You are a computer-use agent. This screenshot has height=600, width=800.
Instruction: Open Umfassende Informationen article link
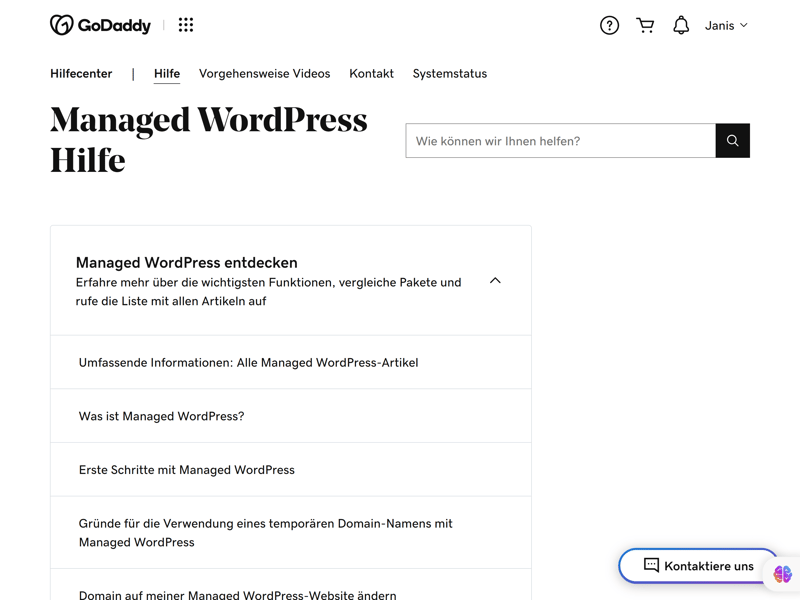[x=248, y=363]
